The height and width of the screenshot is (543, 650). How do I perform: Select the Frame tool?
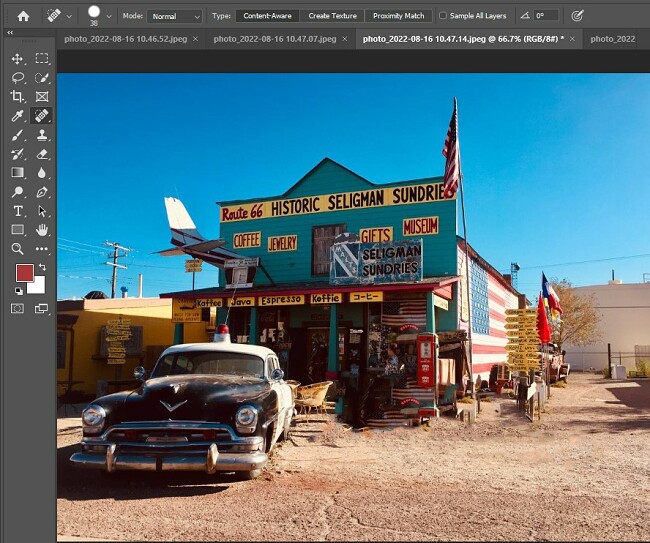[41, 96]
